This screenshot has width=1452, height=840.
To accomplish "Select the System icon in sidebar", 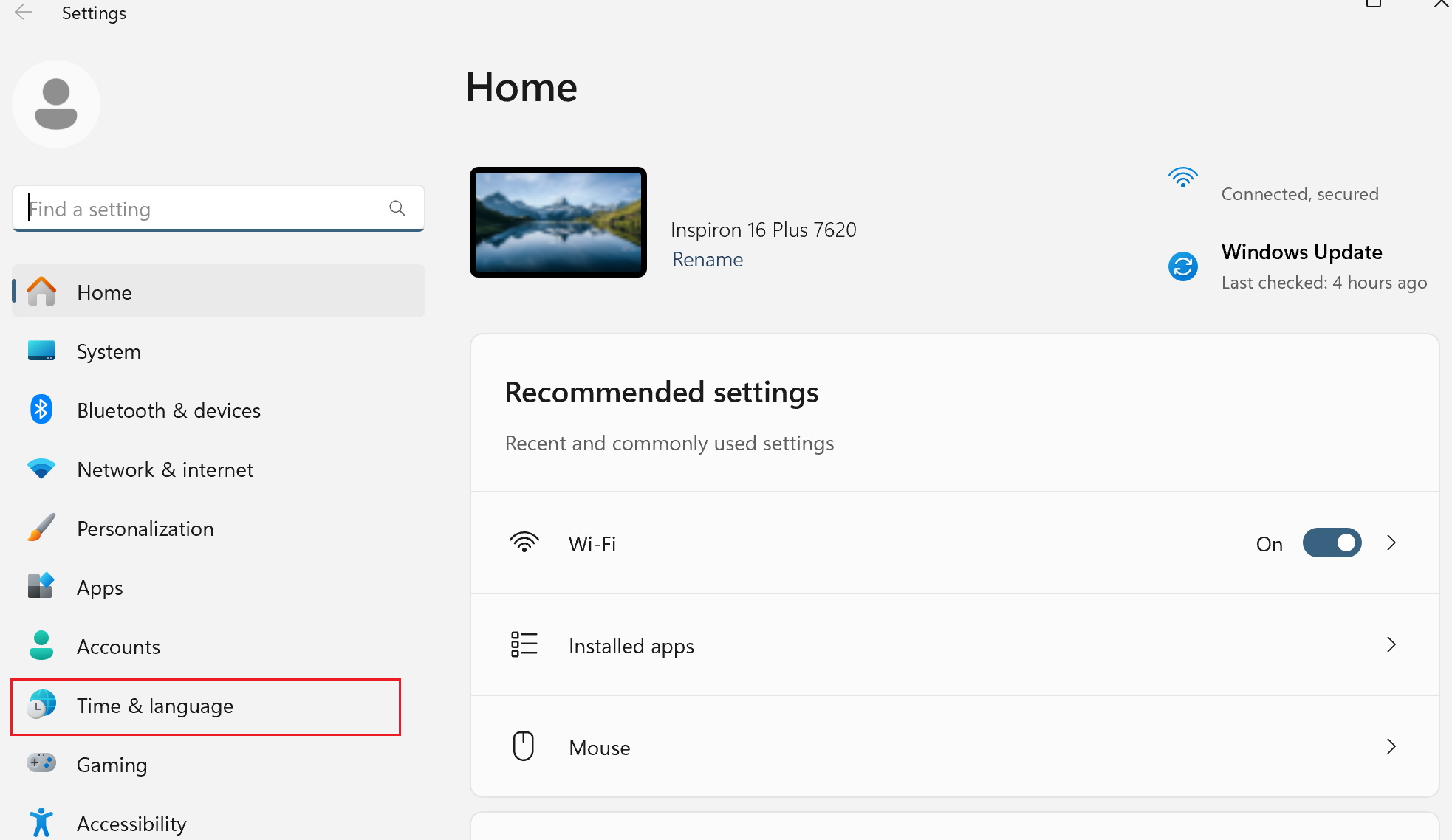I will (x=41, y=351).
